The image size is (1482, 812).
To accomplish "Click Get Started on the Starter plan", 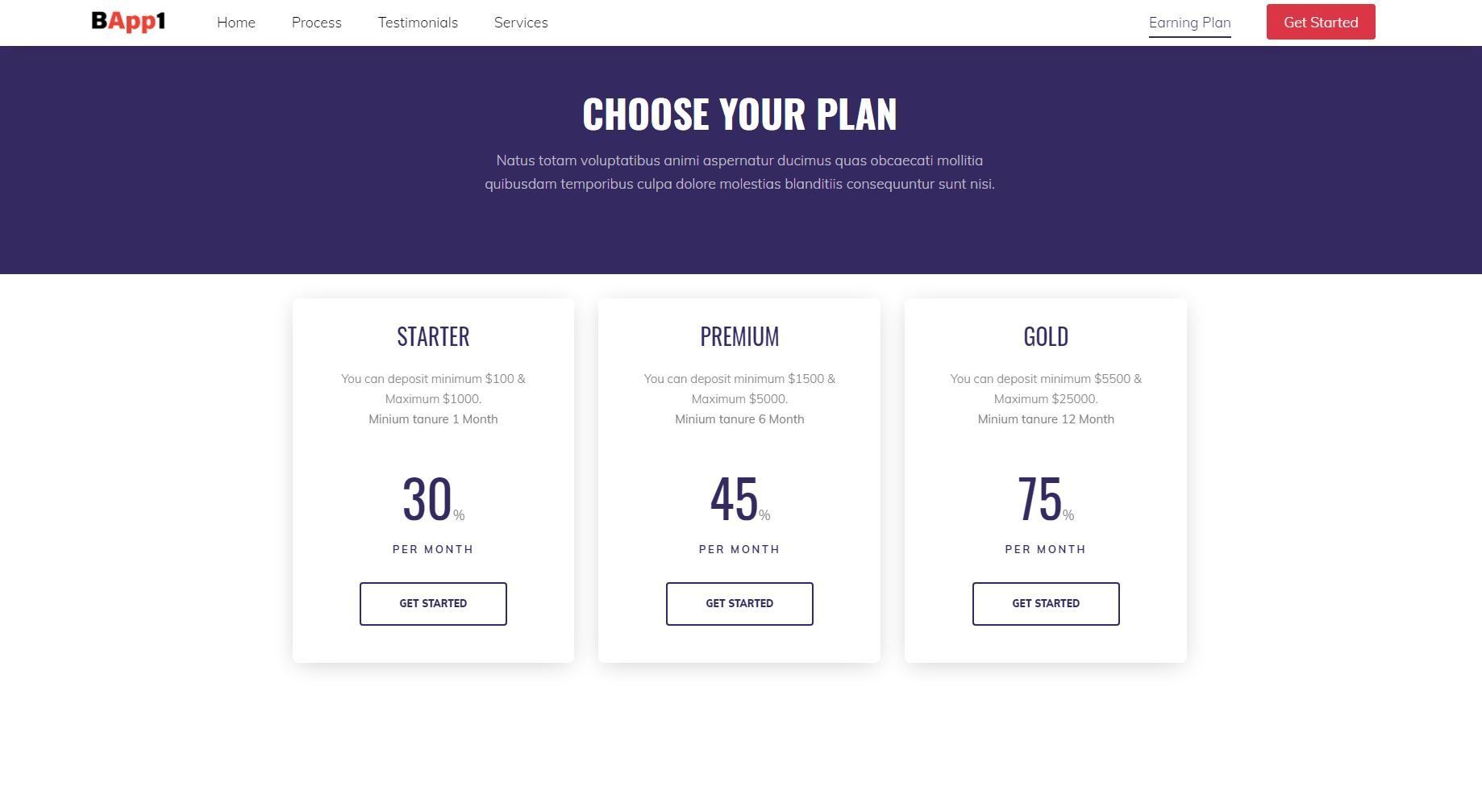I will click(x=433, y=603).
